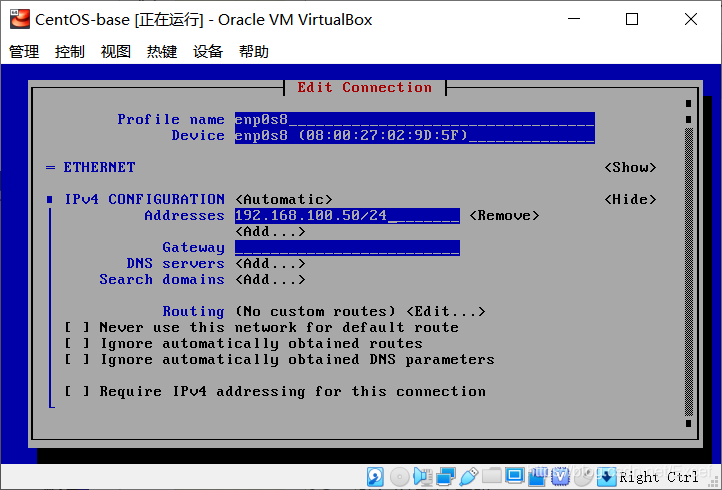Enable Never use this network for default route
Screen dimensions: 722x490
click(x=77, y=327)
